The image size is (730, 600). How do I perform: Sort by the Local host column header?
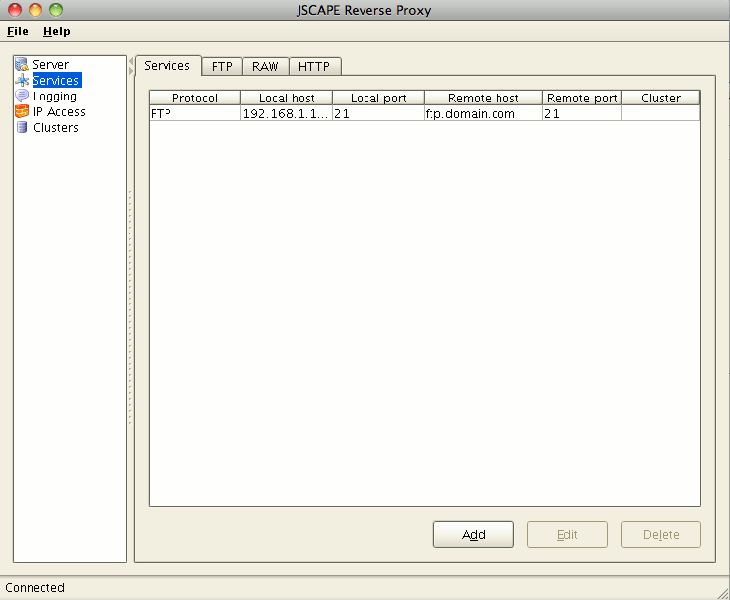click(287, 98)
